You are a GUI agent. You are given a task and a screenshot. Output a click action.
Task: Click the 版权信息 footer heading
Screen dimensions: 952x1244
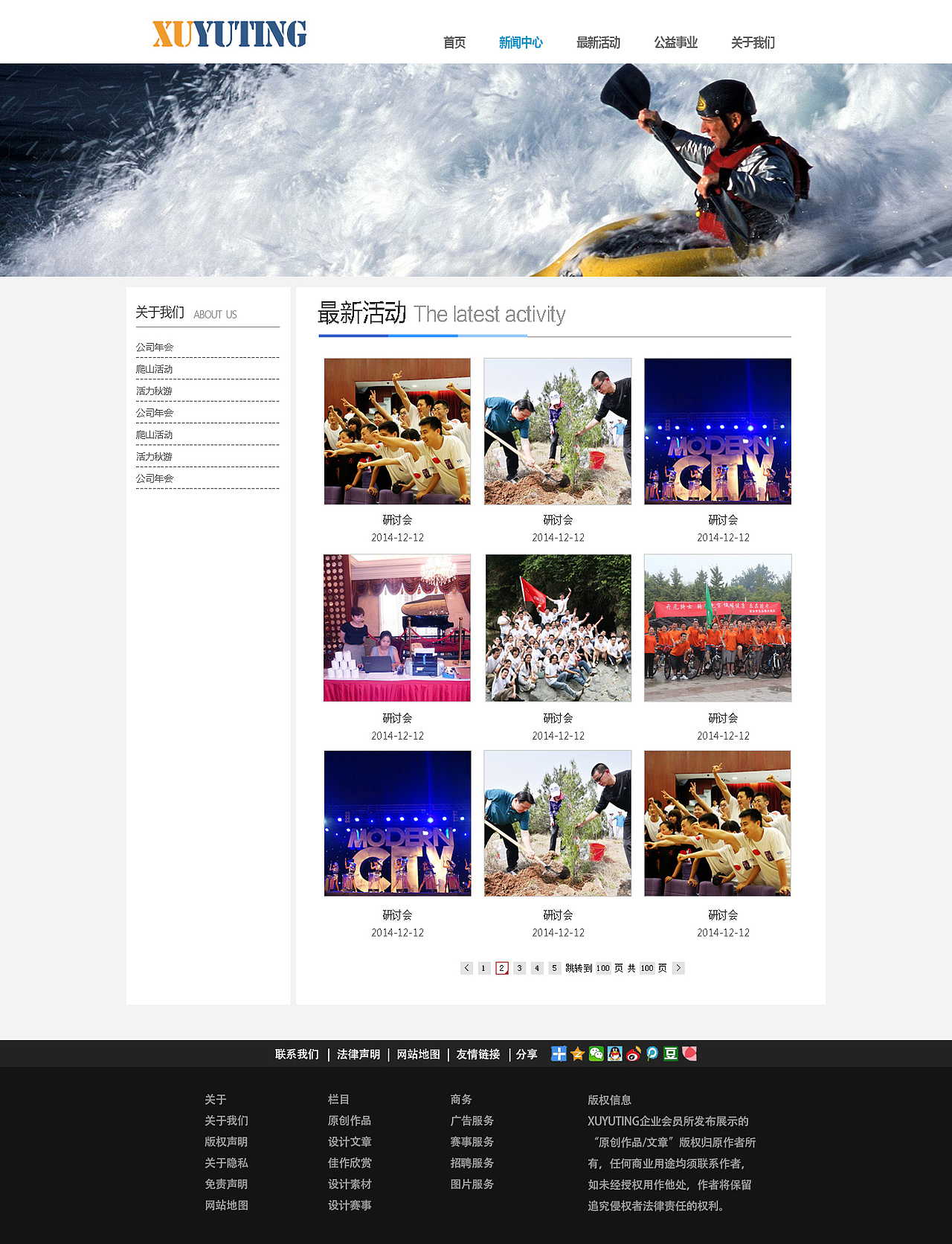(x=610, y=1100)
